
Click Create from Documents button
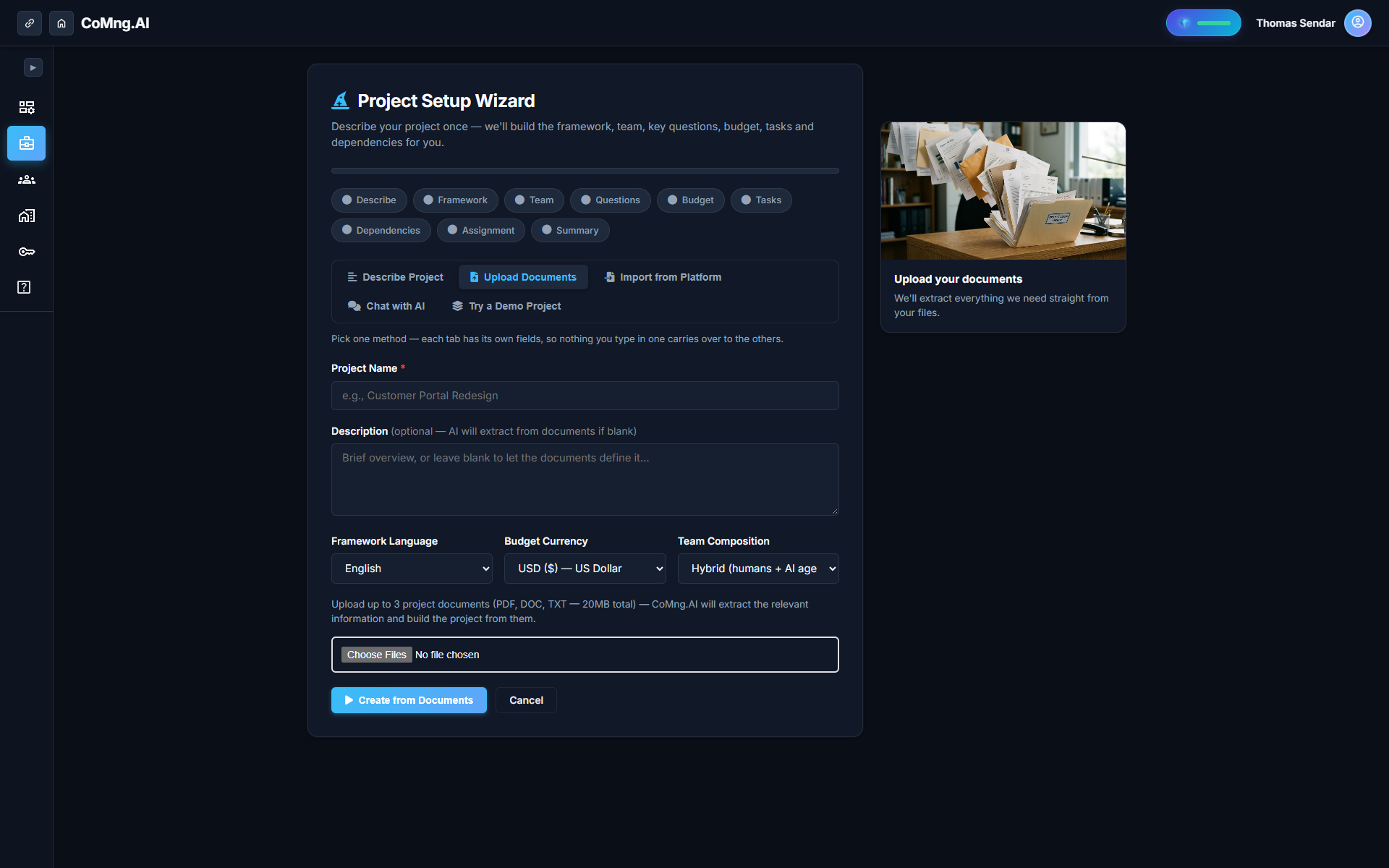pyautogui.click(x=409, y=700)
